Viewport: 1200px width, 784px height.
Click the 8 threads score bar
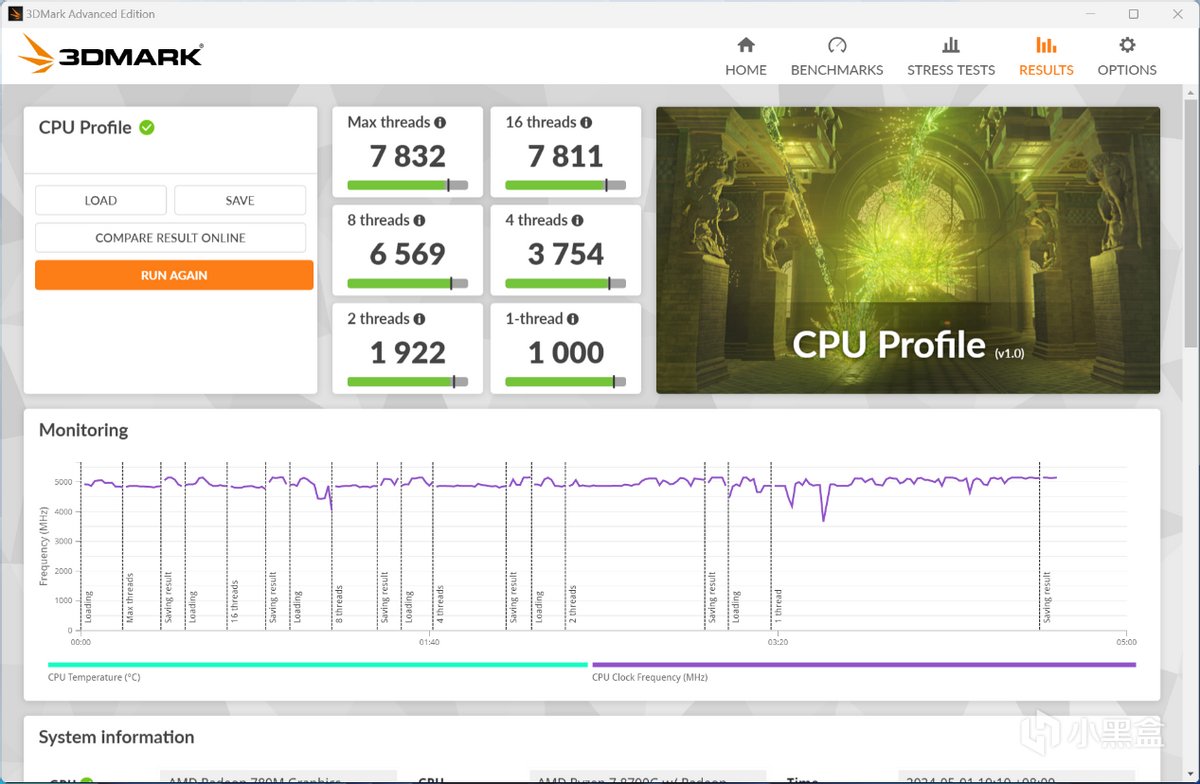[407, 283]
